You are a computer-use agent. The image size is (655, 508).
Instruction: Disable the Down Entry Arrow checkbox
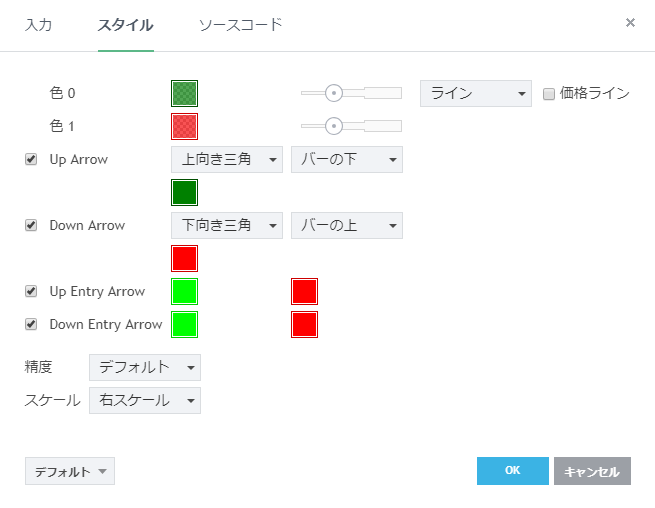(x=31, y=324)
